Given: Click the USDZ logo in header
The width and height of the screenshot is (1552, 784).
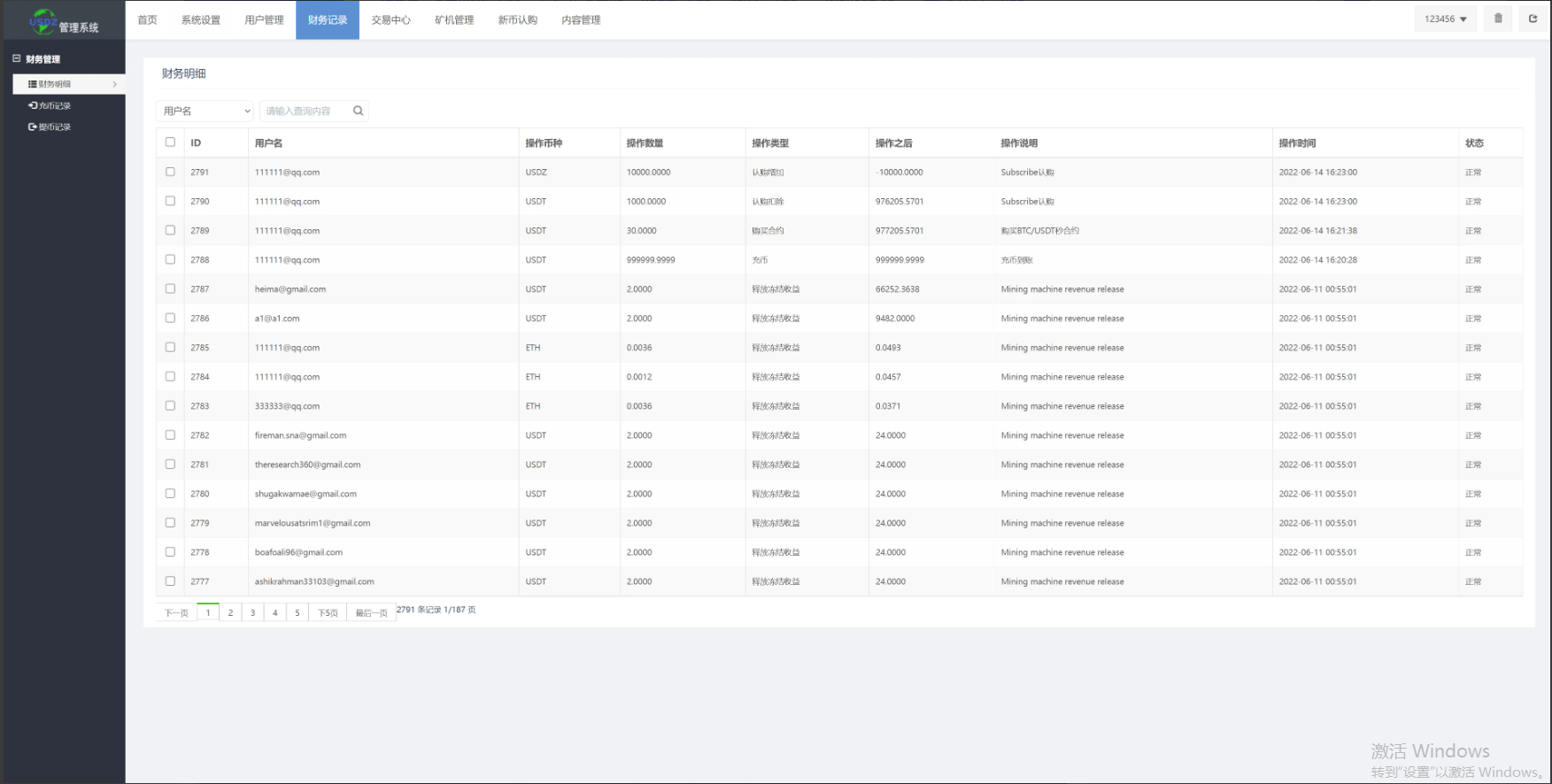Looking at the screenshot, I should tap(43, 21).
